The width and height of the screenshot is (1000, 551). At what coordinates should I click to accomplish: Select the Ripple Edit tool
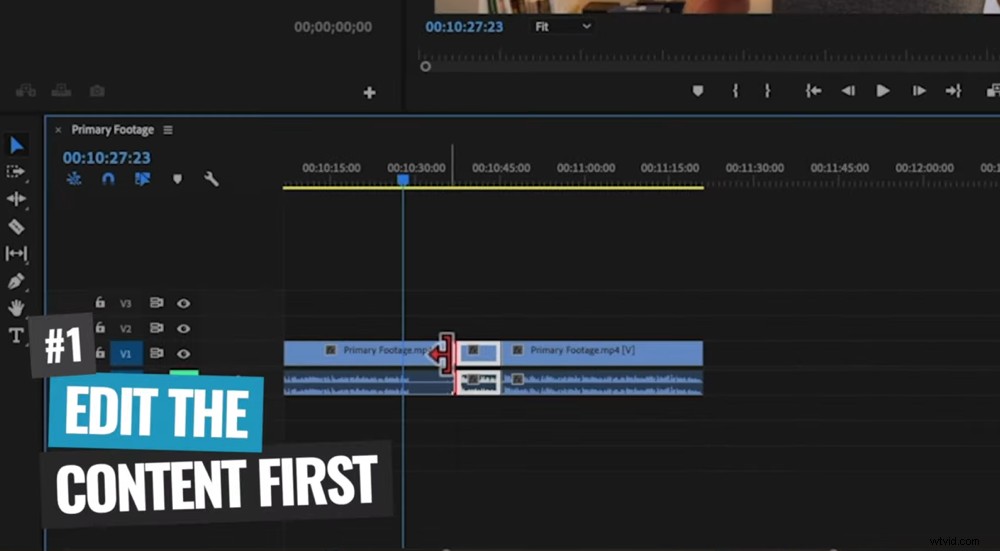pyautogui.click(x=16, y=199)
